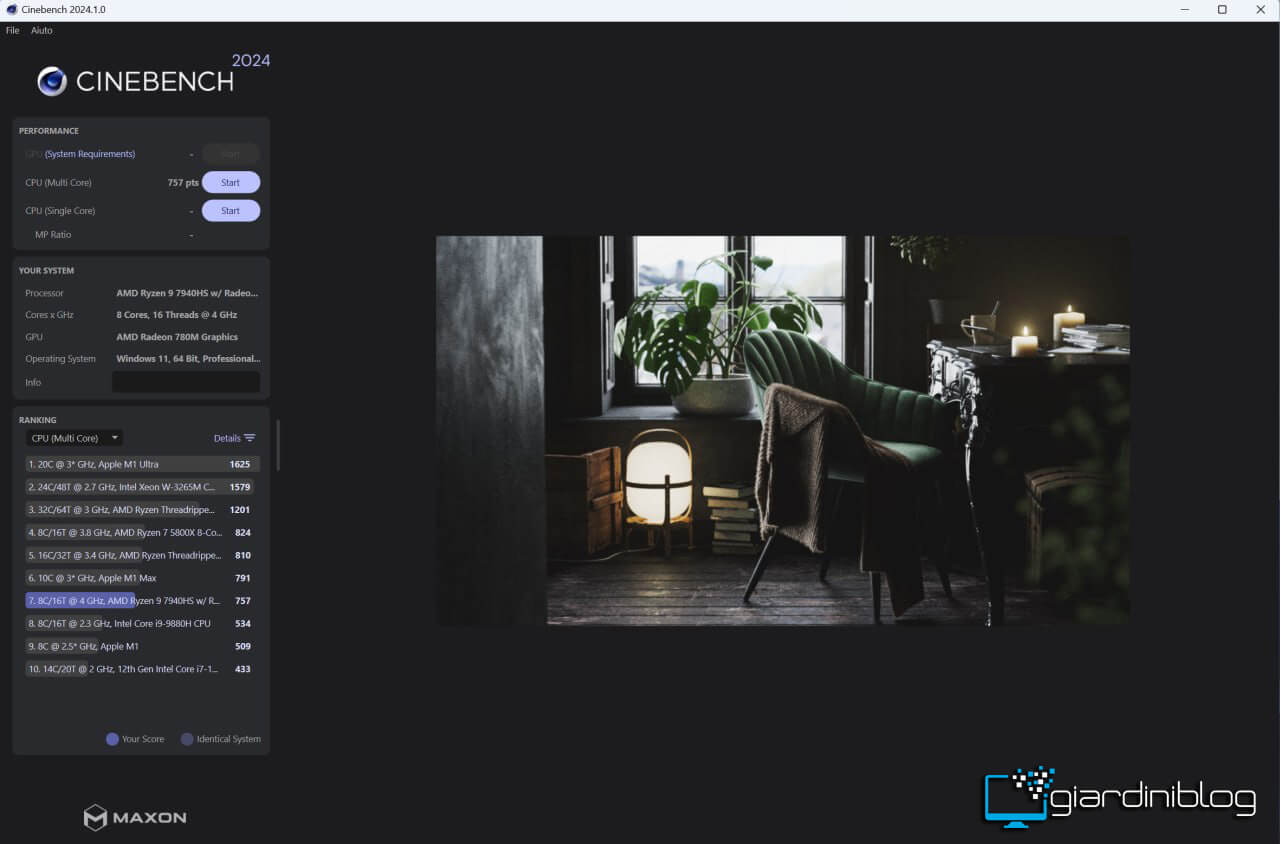This screenshot has height=844, width=1280.
Task: Select ranking row Apple M1 Max
Action: click(142, 578)
